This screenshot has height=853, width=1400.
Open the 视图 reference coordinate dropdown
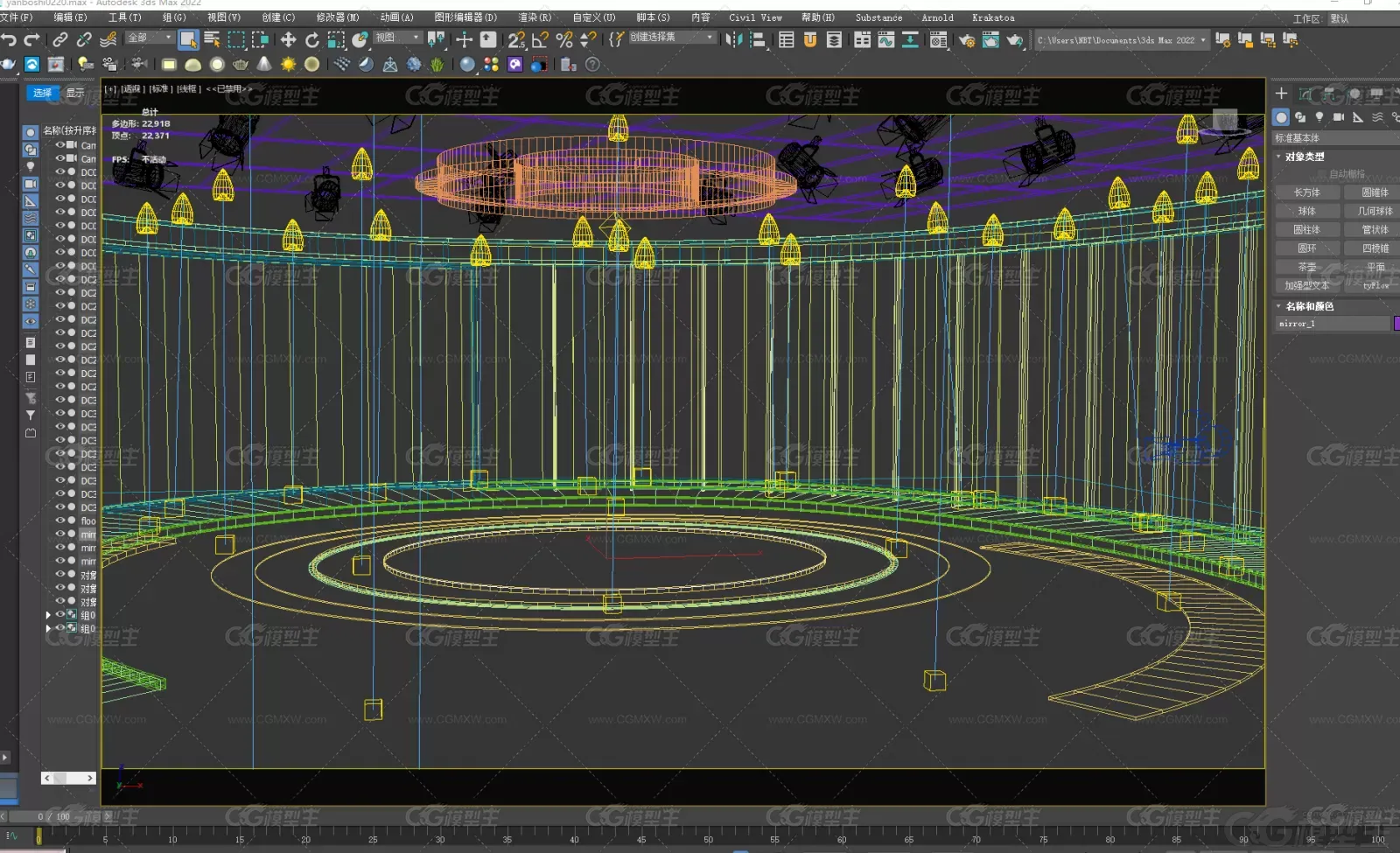pyautogui.click(x=398, y=38)
